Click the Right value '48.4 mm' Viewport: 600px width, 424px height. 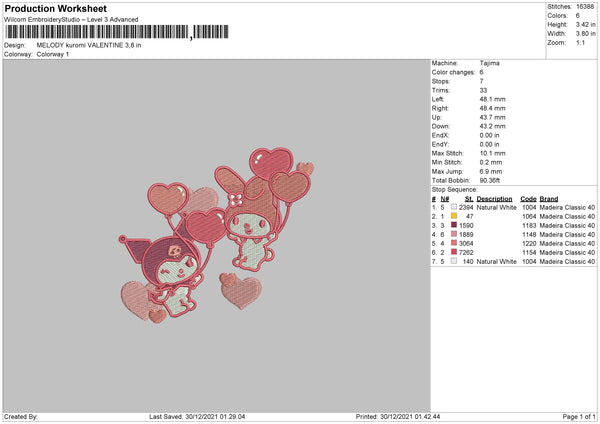492,108
